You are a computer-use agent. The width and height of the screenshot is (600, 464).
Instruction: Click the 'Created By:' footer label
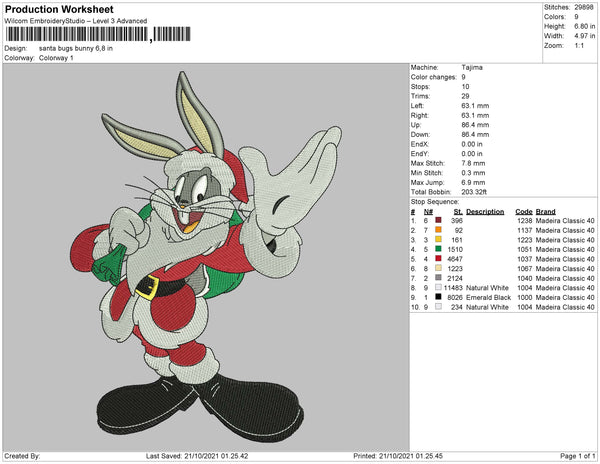pos(22,456)
